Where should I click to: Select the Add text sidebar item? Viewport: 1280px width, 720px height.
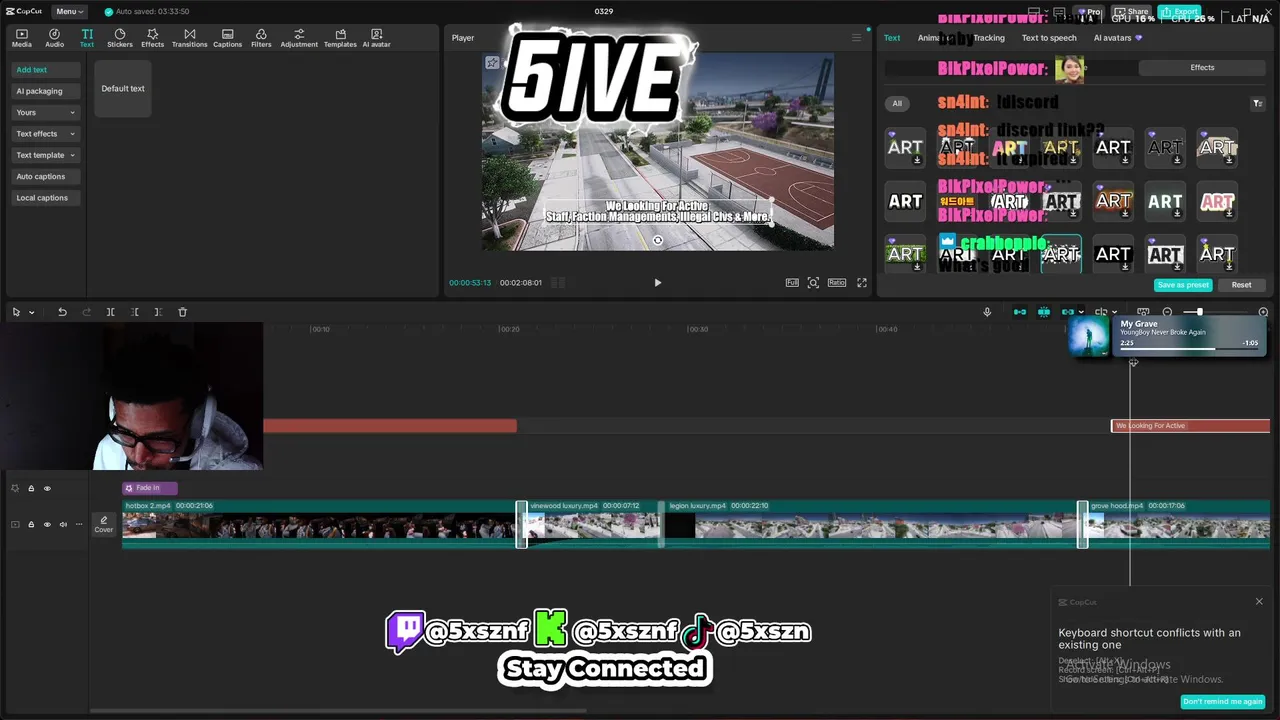pyautogui.click(x=45, y=70)
